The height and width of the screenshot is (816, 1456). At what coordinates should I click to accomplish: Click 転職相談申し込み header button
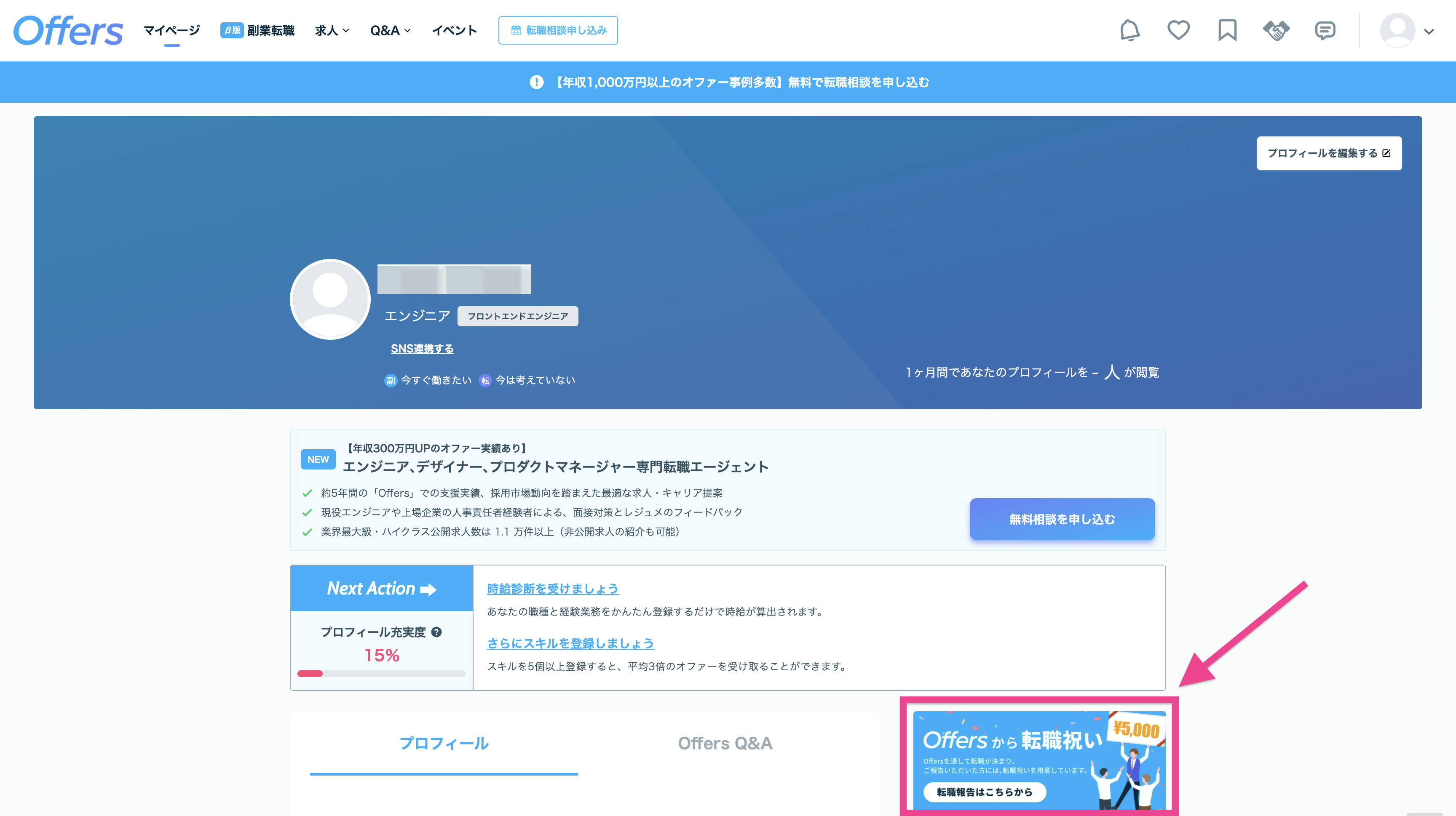[x=558, y=30]
